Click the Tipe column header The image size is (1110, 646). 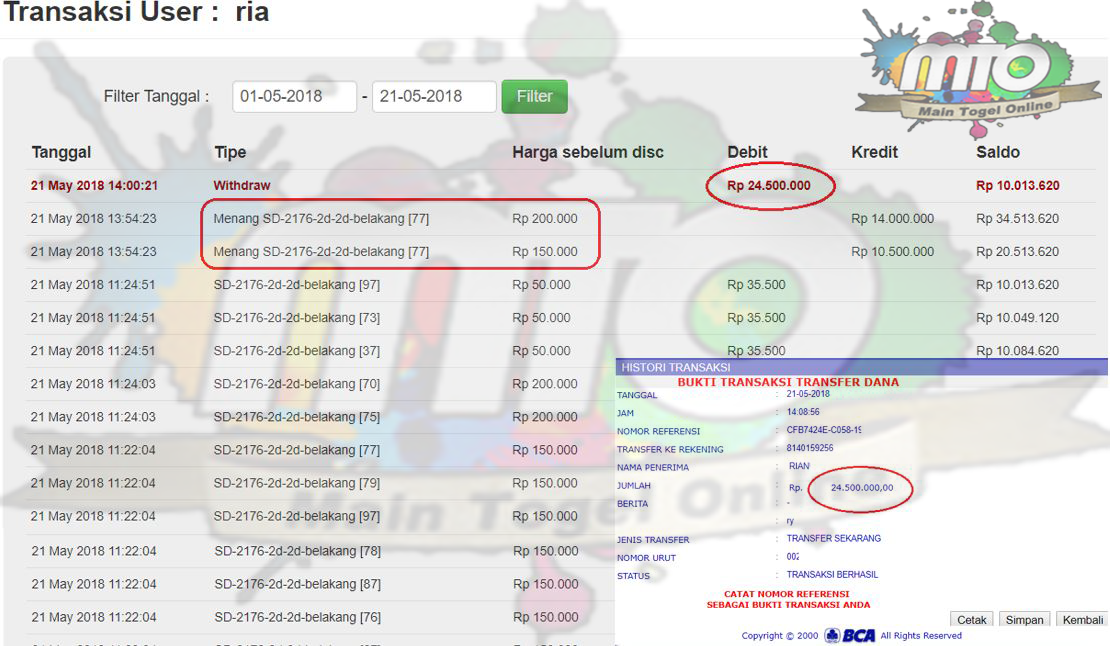point(230,152)
